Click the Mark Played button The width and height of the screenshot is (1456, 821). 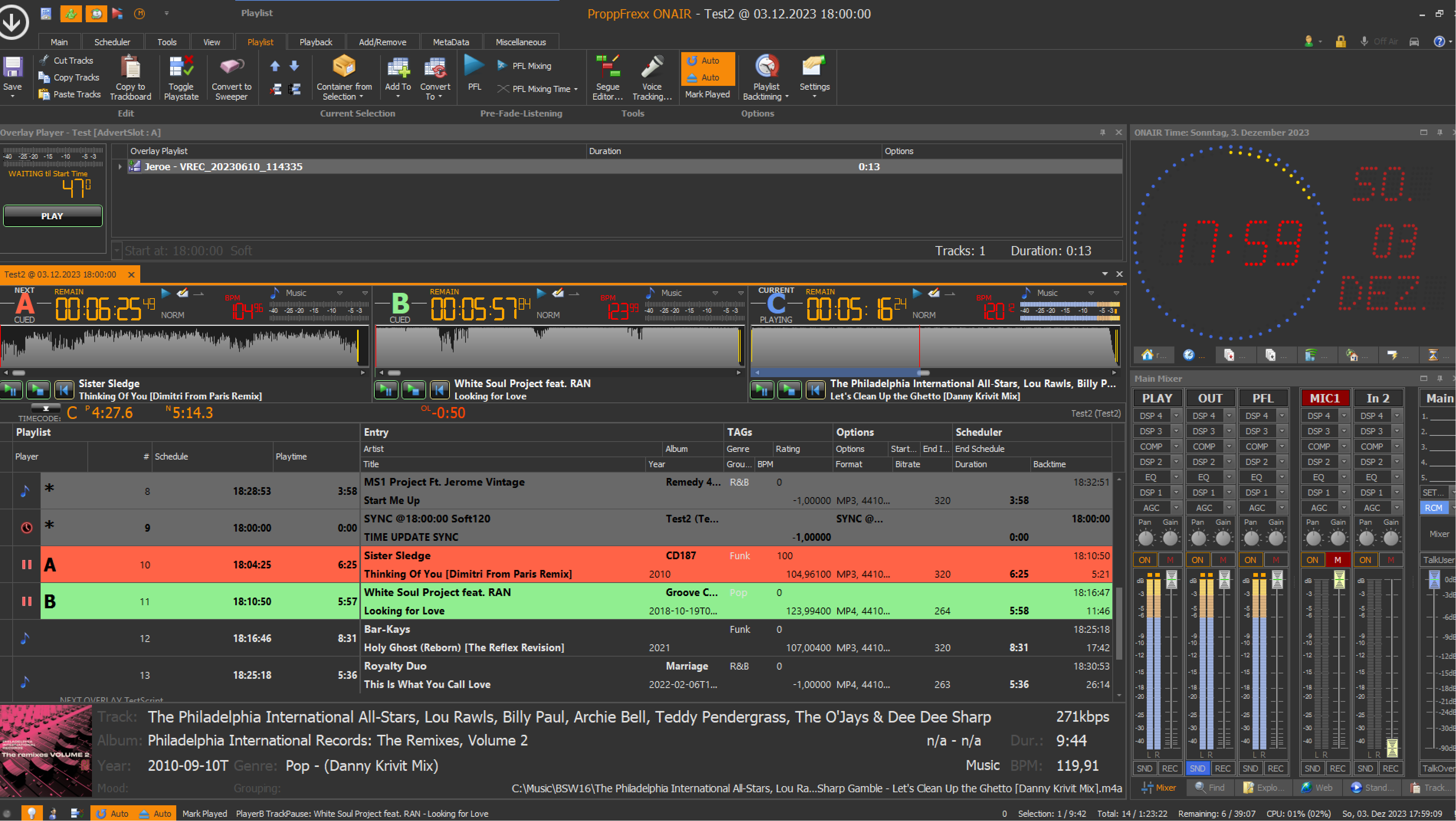[x=707, y=94]
